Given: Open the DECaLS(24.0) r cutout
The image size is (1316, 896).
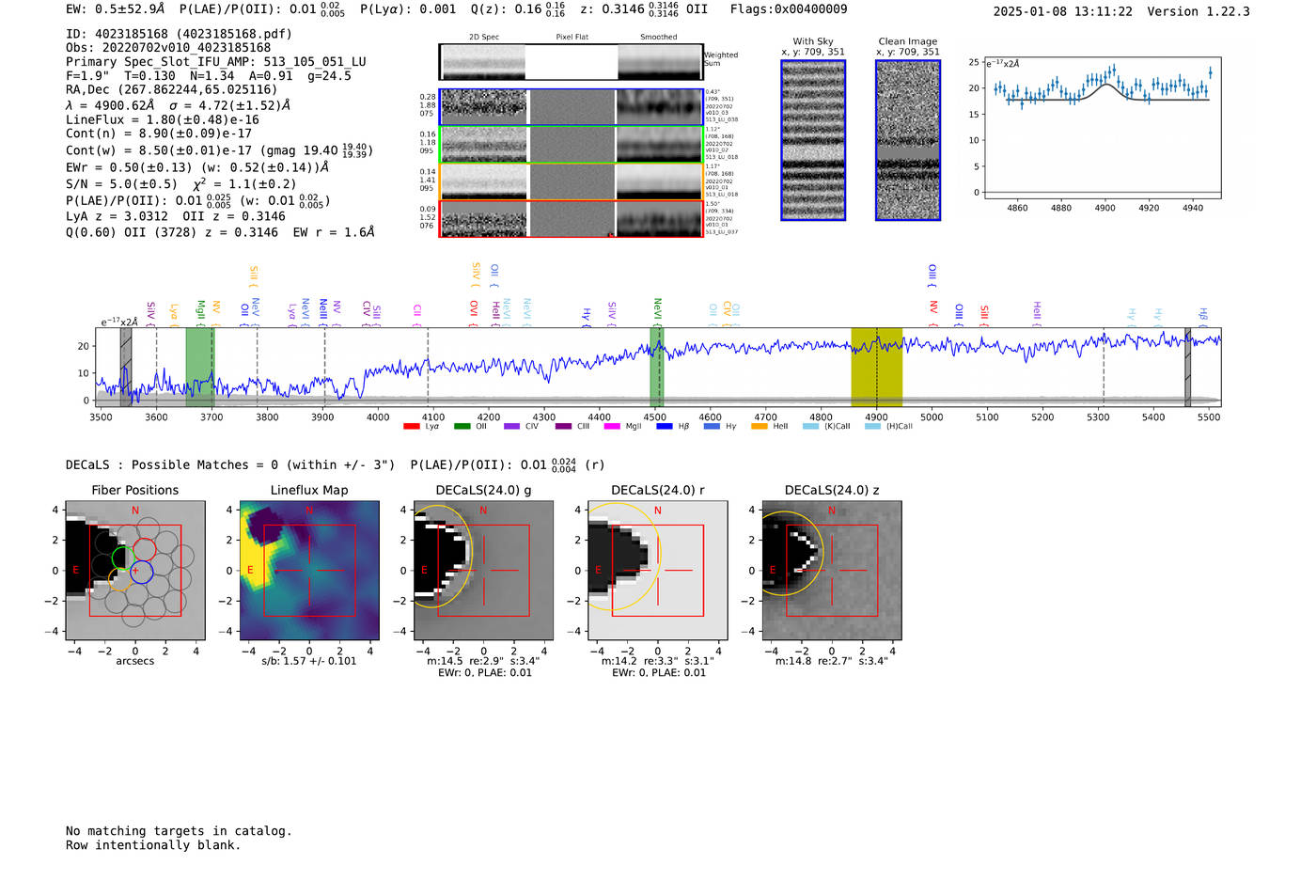Looking at the screenshot, I should click(658, 570).
